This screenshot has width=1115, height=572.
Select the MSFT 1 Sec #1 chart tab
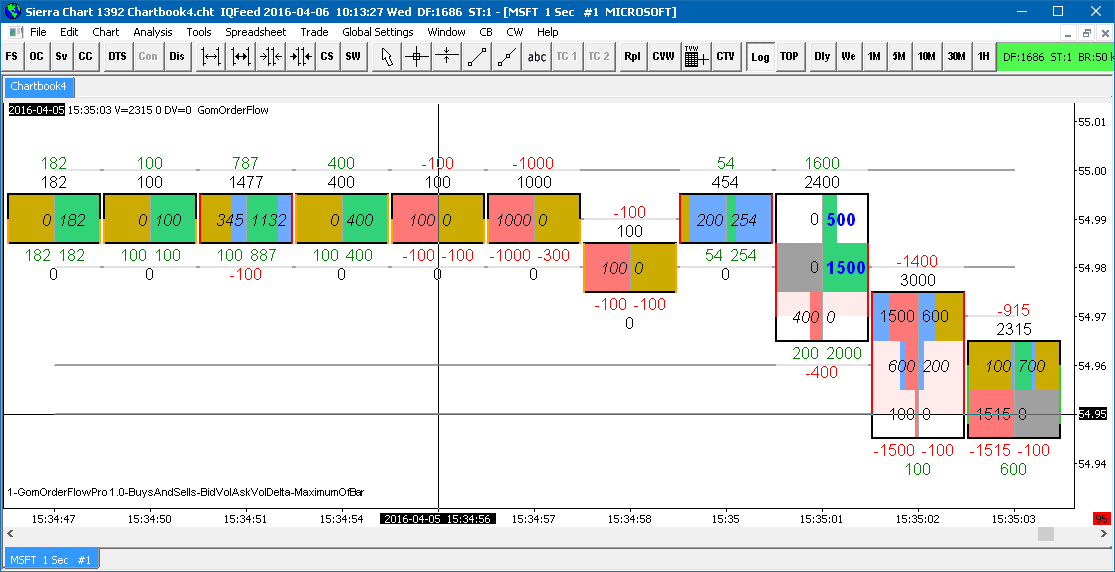[x=51, y=560]
